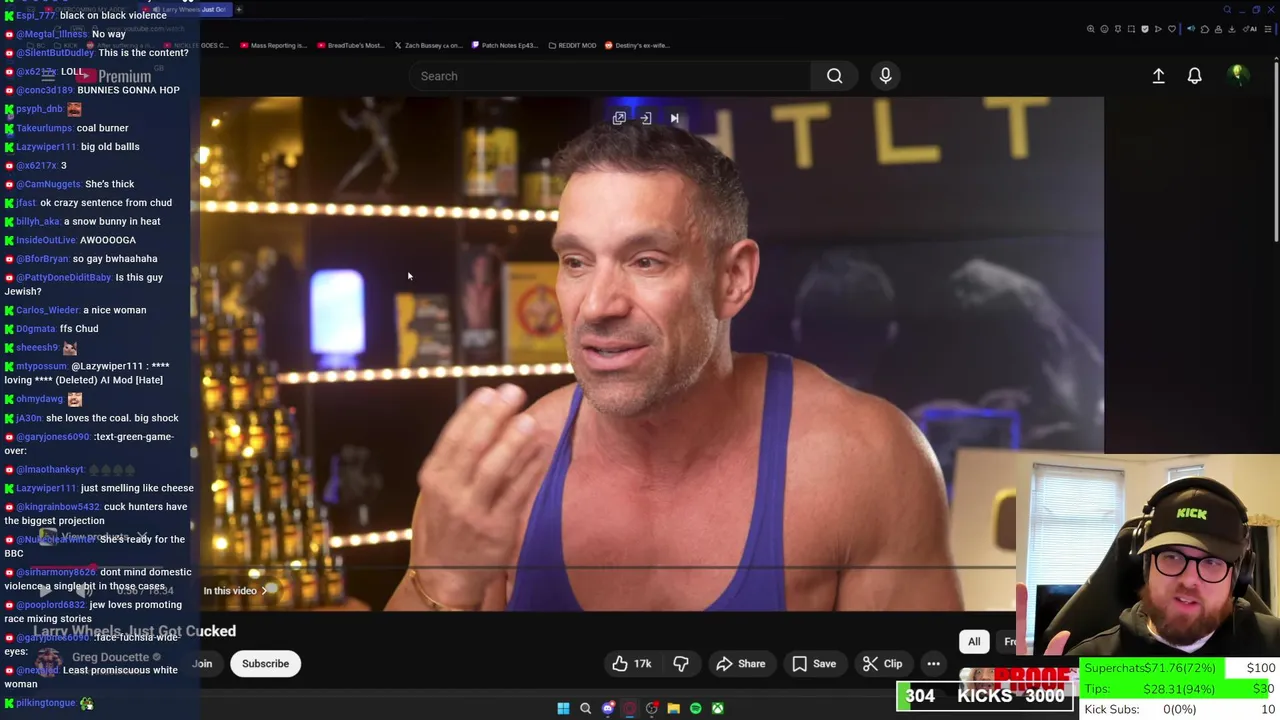
Task: Open the new tab plus button
Action: pos(239,10)
